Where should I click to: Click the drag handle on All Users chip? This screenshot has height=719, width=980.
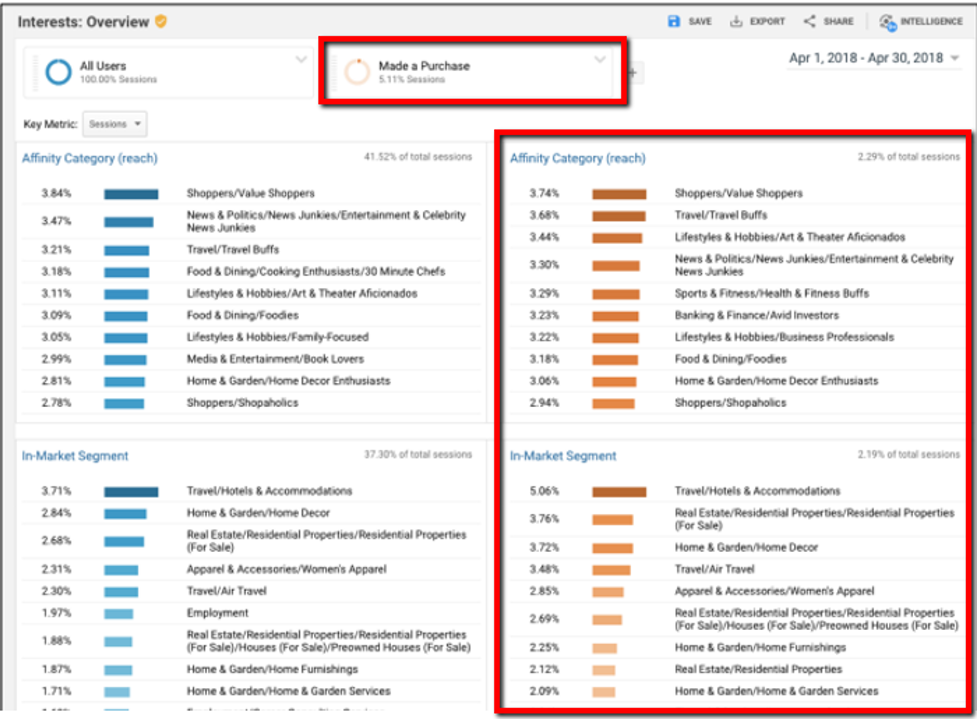click(36, 71)
